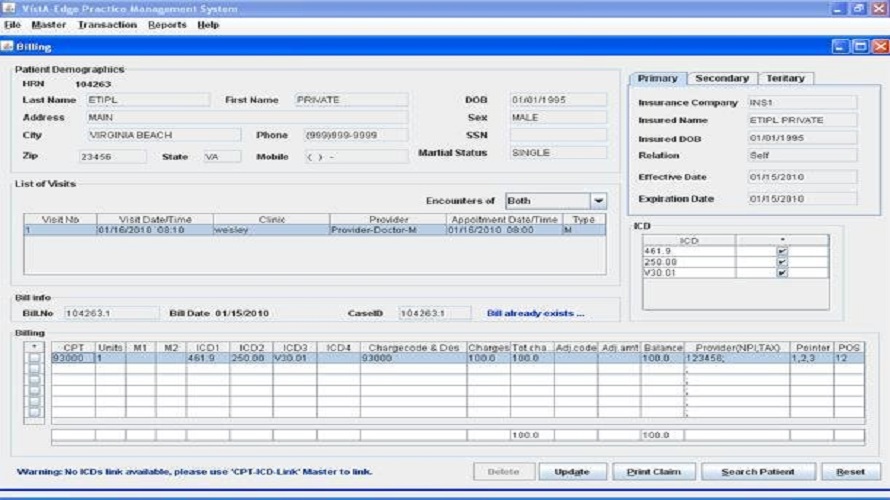
Task: Switch to the Secondary insurance tab
Action: click(x=721, y=78)
